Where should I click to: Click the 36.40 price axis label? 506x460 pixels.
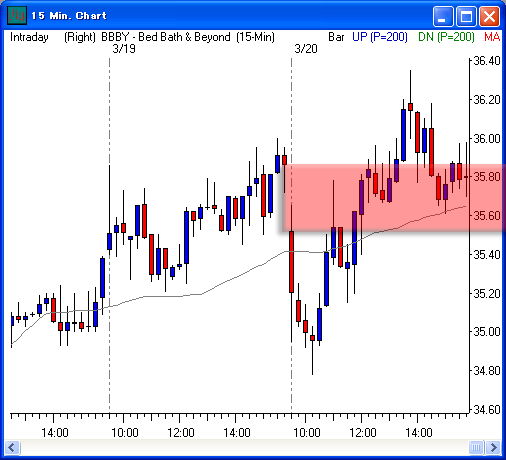487,61
